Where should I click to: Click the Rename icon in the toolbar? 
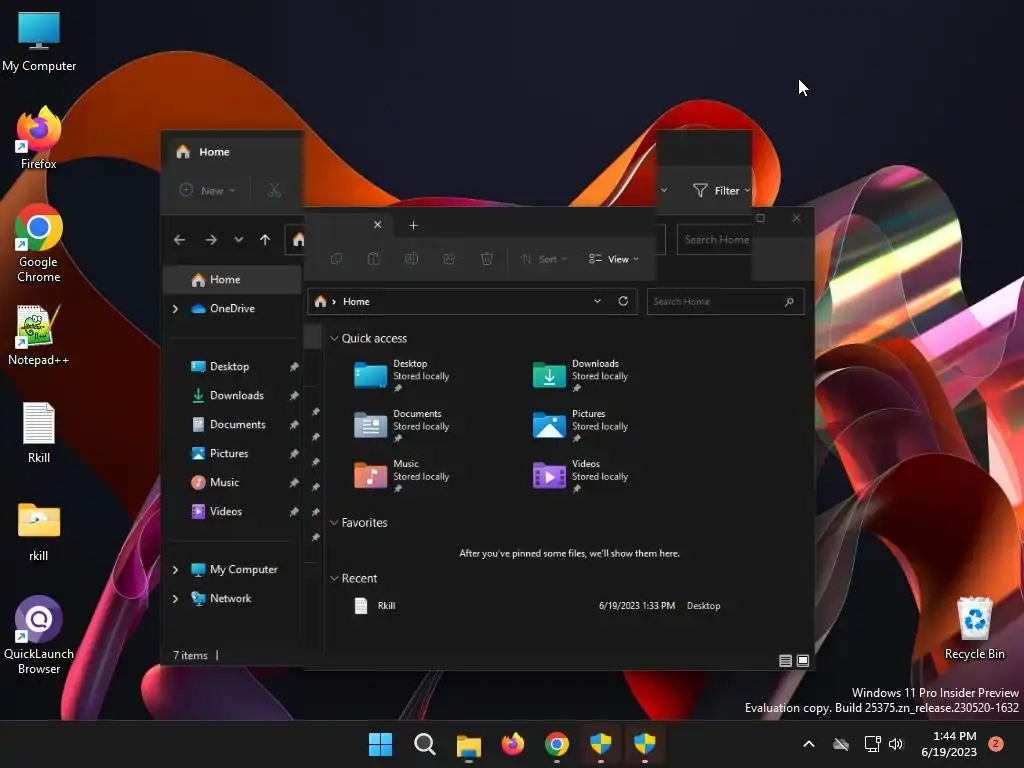(411, 259)
